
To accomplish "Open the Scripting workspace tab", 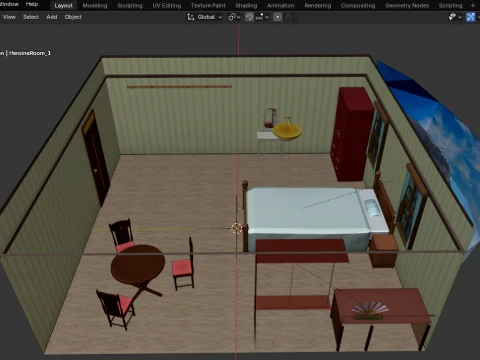I will (450, 6).
